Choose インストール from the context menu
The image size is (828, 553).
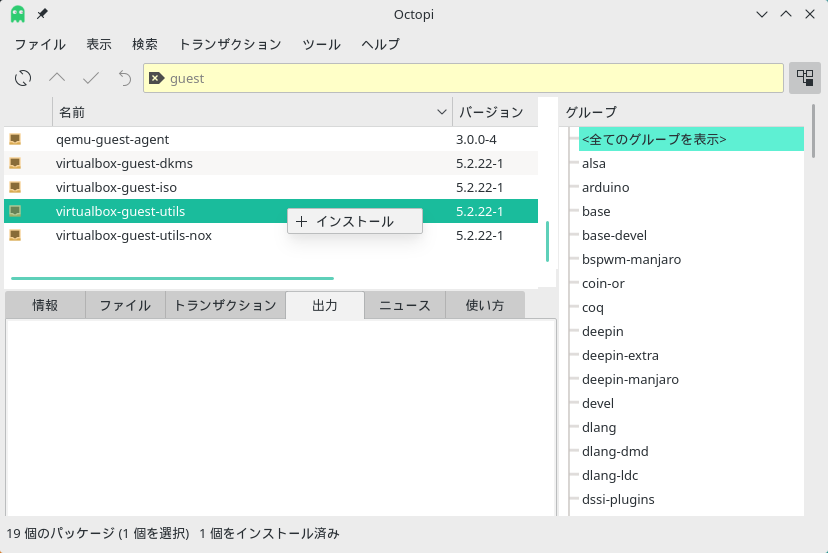click(x=355, y=221)
